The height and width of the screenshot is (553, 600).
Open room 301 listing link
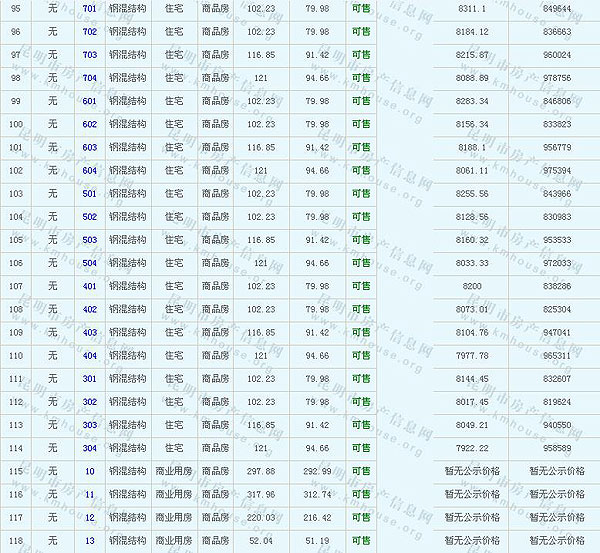[x=90, y=379]
